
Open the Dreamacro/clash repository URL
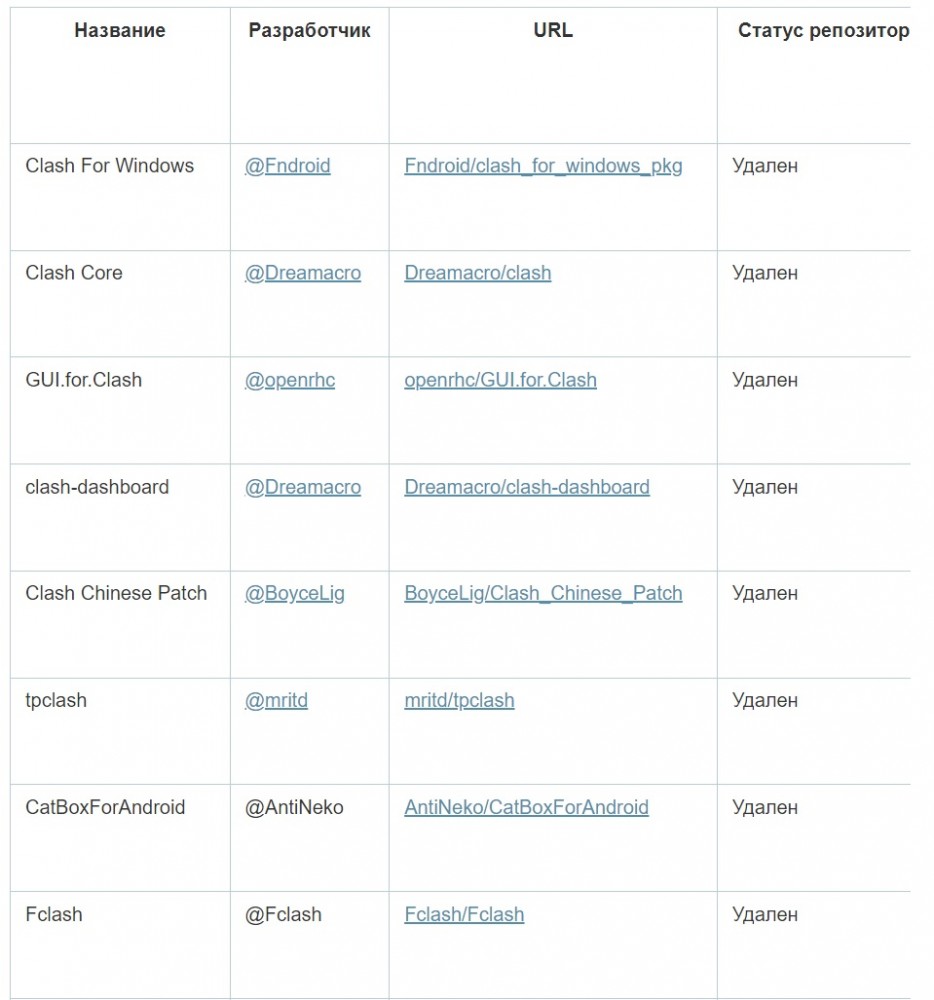477,273
